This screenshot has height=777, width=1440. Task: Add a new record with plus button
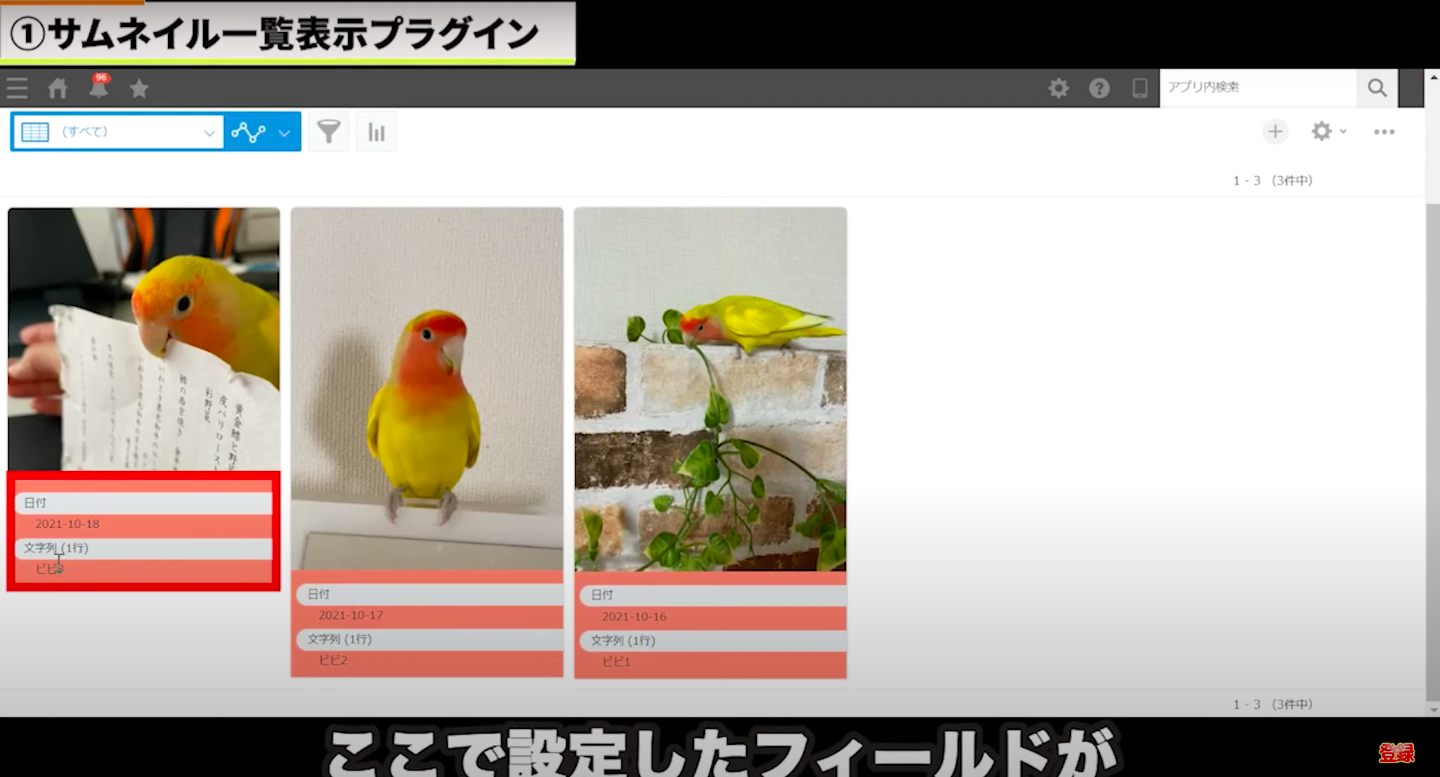tap(1274, 132)
